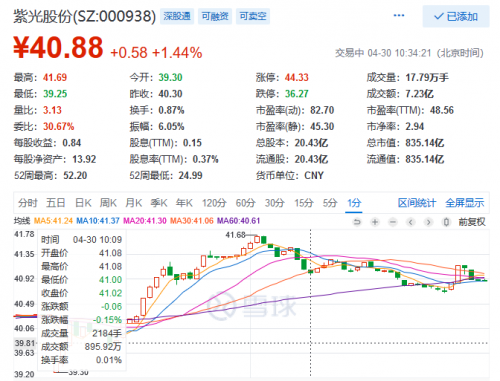
Task: Click the 已添加 watchlist button
Action: click(456, 16)
